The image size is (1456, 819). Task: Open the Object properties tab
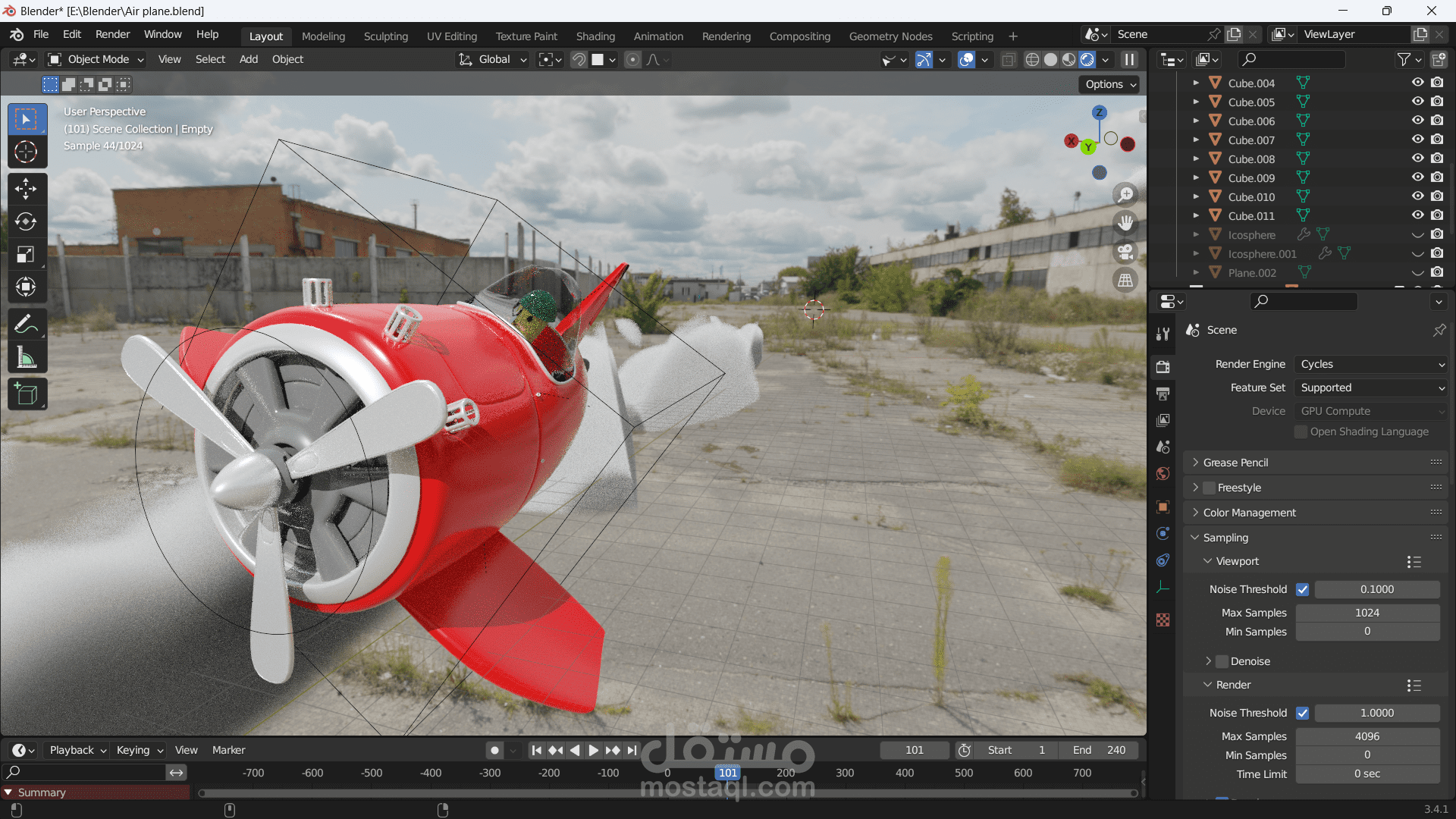pos(1163,507)
